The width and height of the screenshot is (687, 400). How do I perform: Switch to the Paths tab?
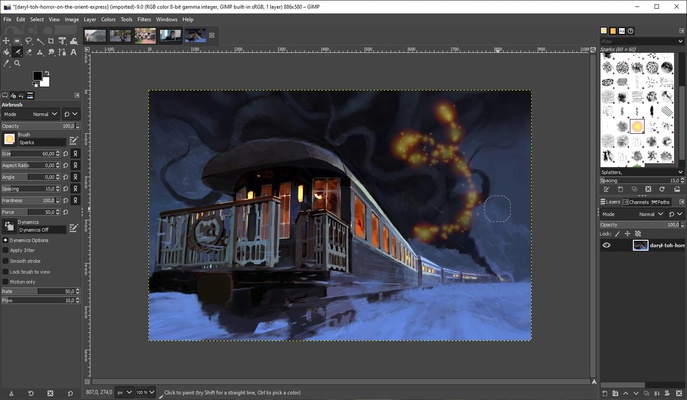661,202
